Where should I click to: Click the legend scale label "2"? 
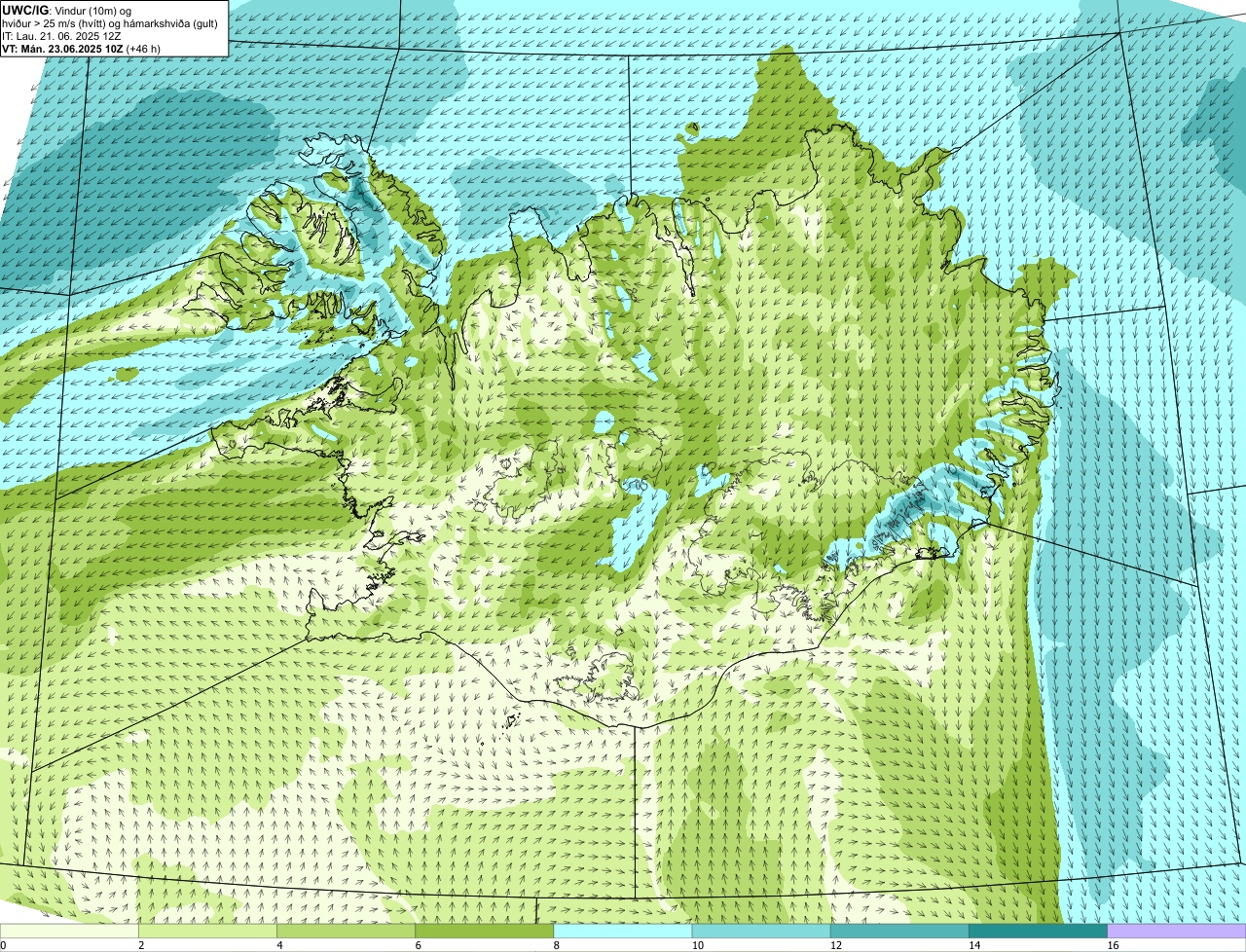coord(141,945)
